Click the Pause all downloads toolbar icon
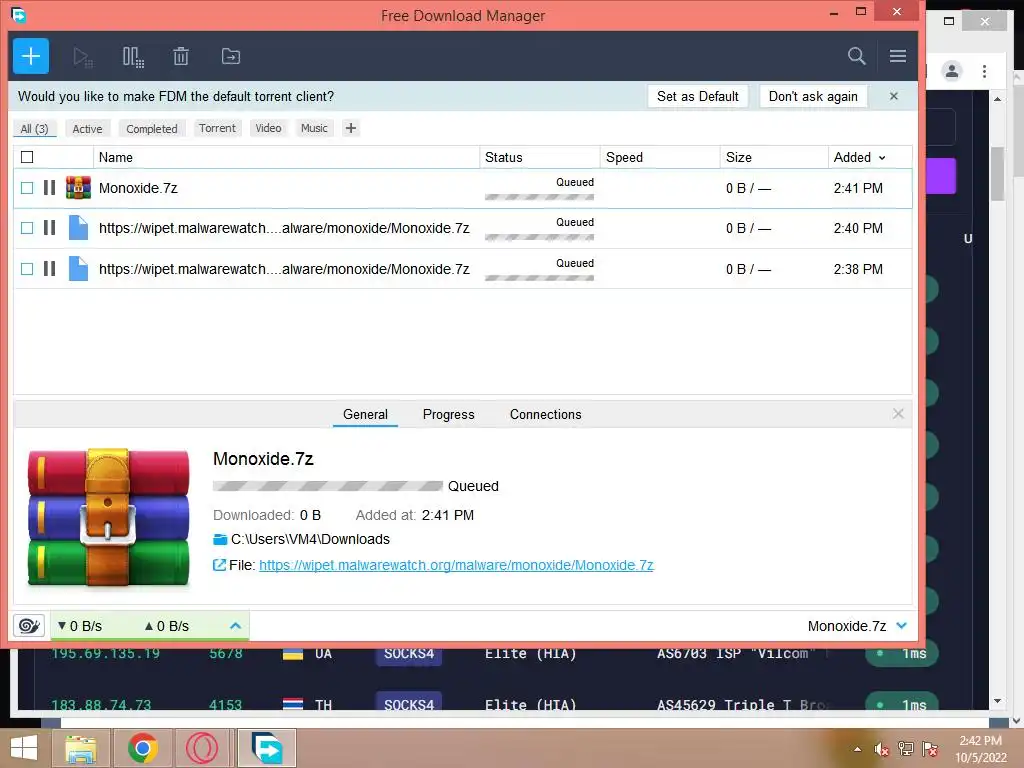The image size is (1024, 768). click(133, 57)
